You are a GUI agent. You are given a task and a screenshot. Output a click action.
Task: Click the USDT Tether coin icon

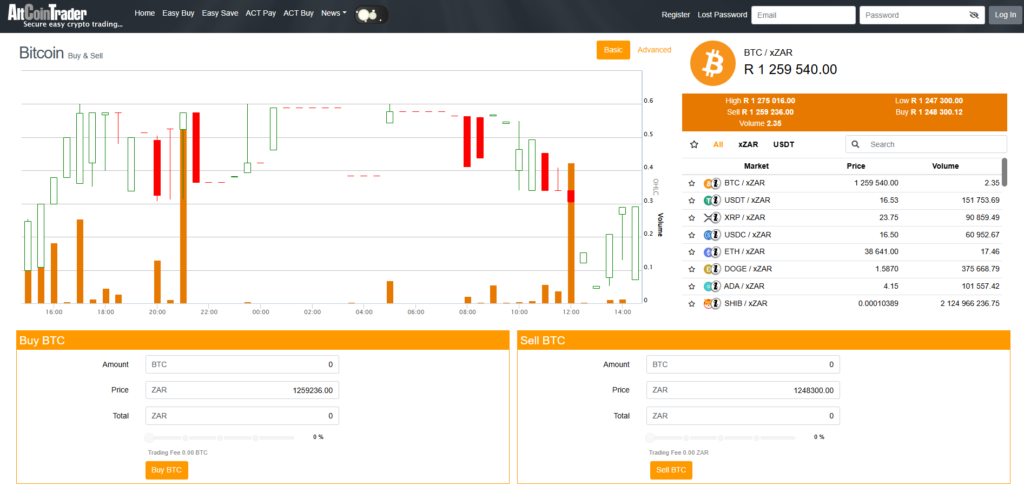pyautogui.click(x=708, y=201)
